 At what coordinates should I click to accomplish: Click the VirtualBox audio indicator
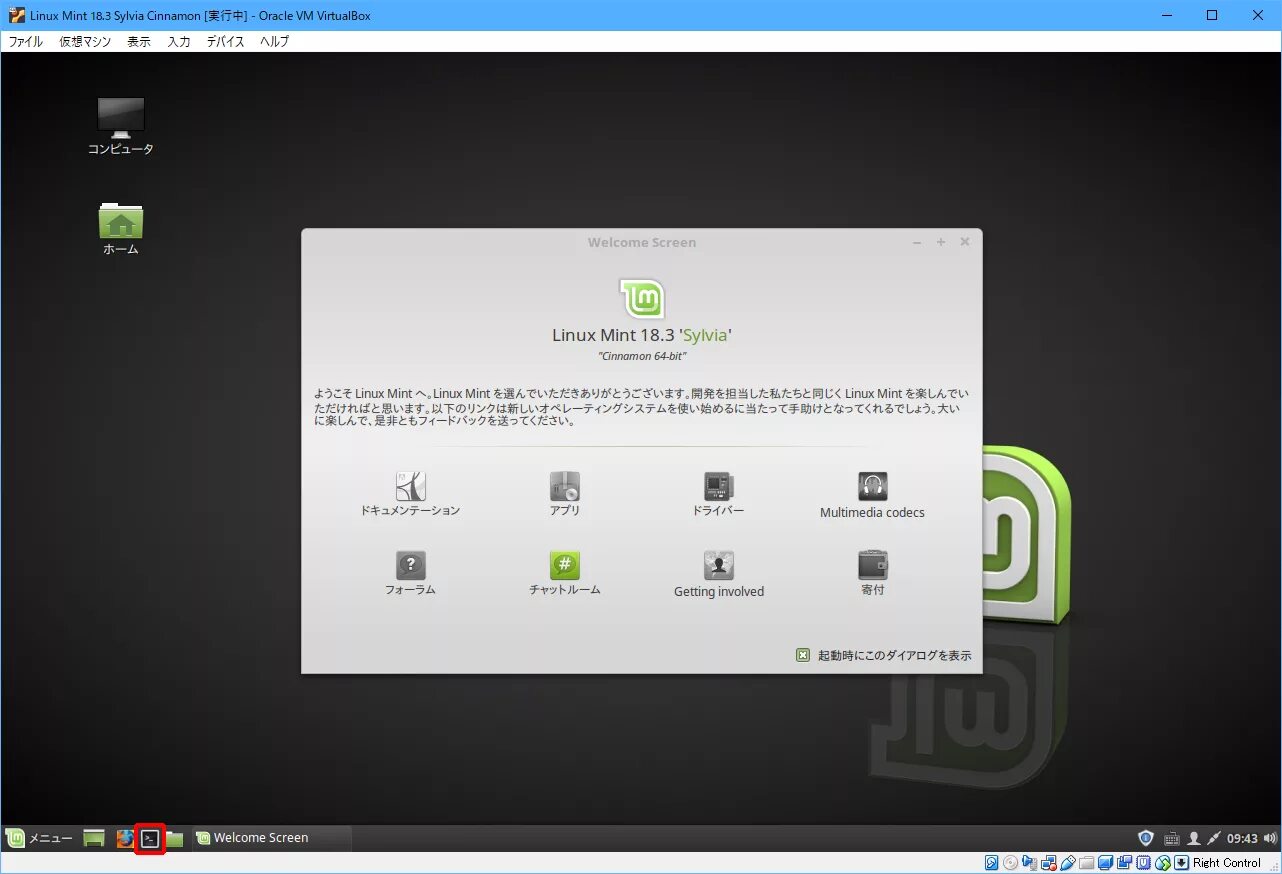coord(1029,862)
